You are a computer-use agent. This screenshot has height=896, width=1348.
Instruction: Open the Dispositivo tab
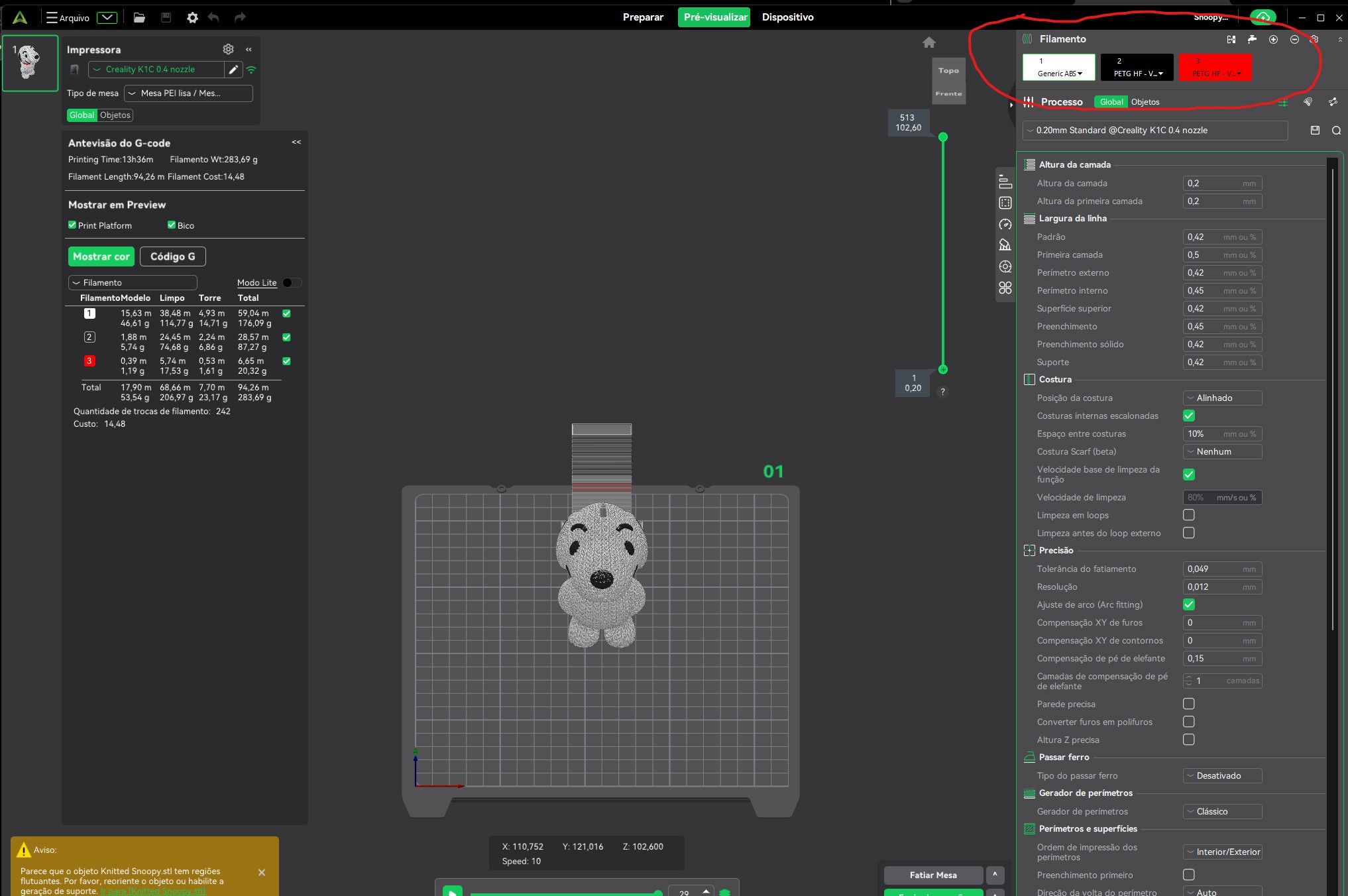pyautogui.click(x=787, y=17)
